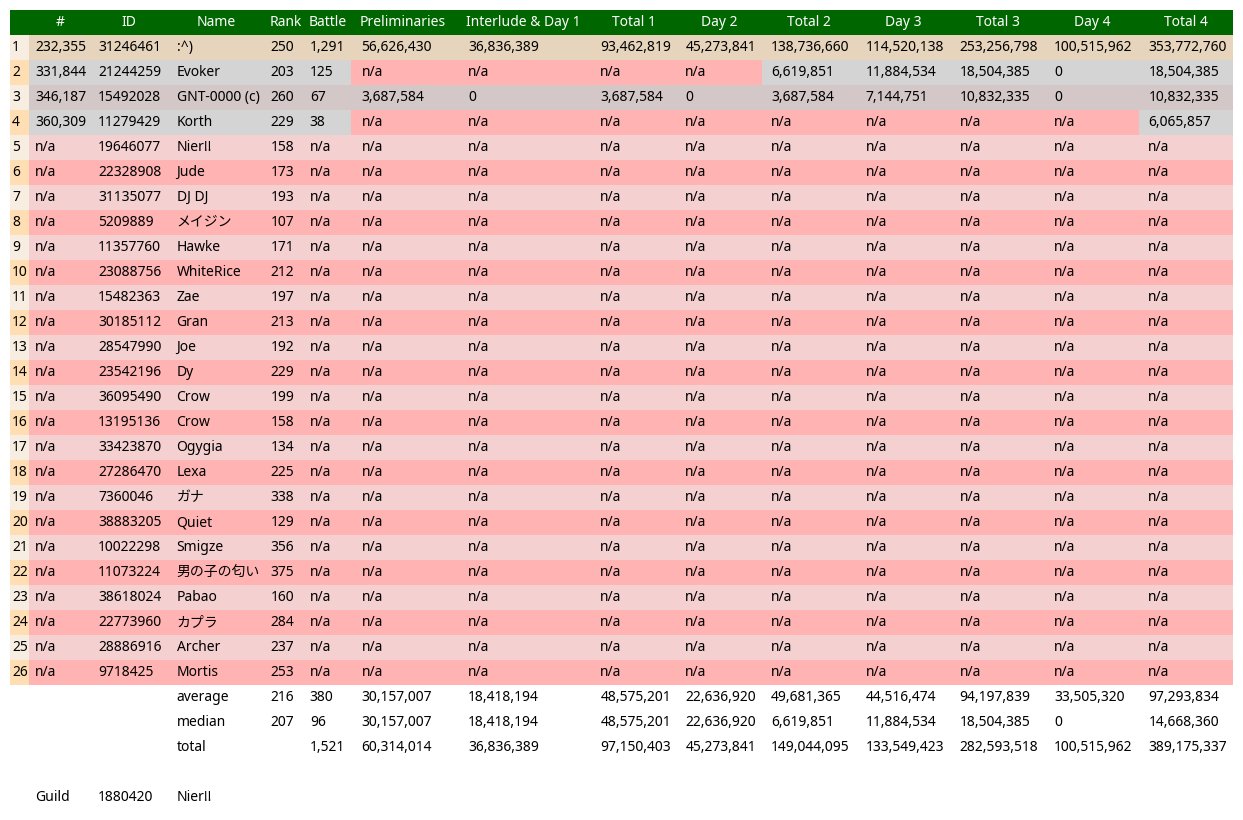
Task: Click the 'Day 3' column header
Action: tap(903, 21)
